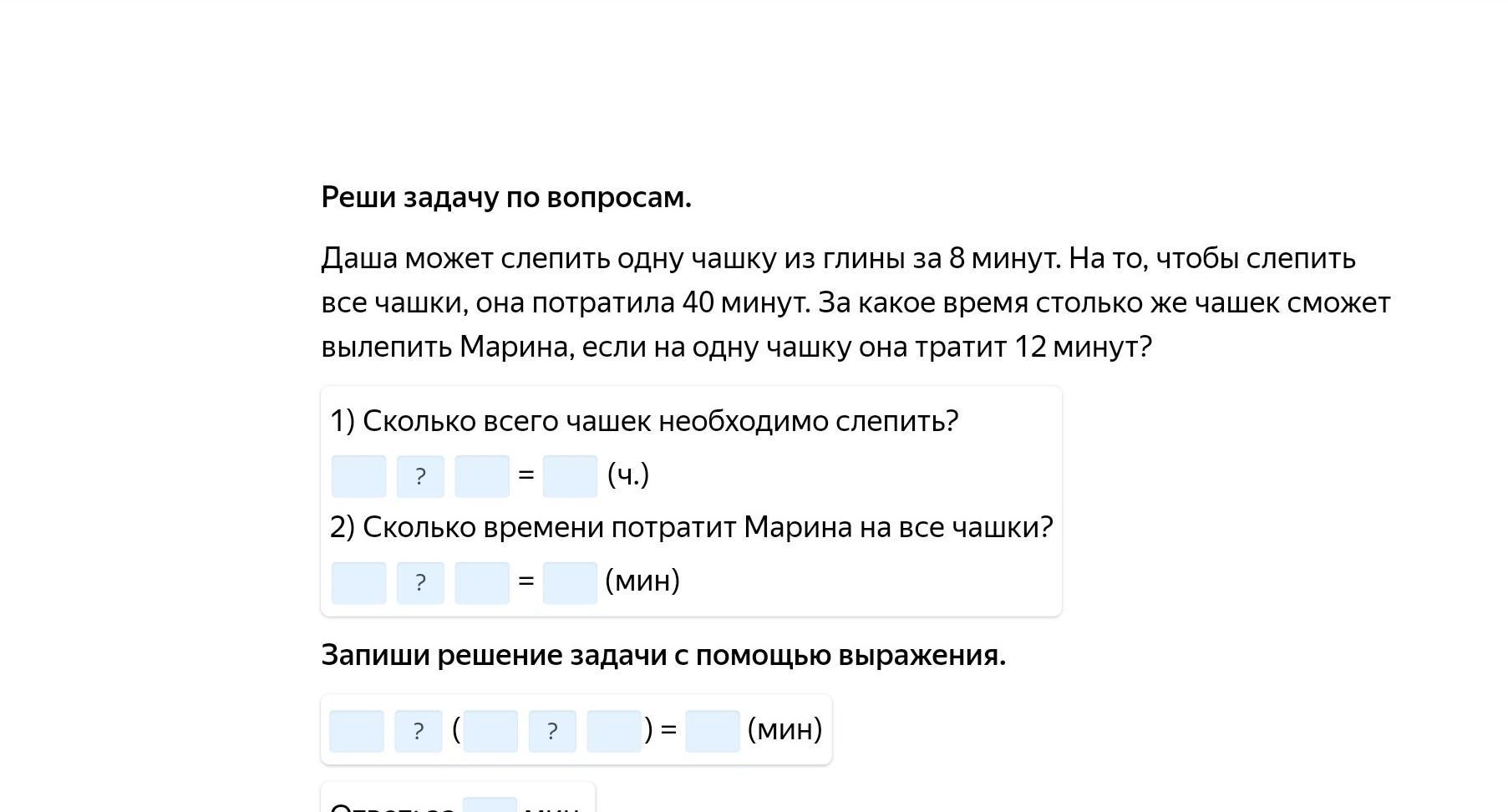Click first number field of question 2
Screen dimensions: 1508x812
pyautogui.click(x=359, y=582)
